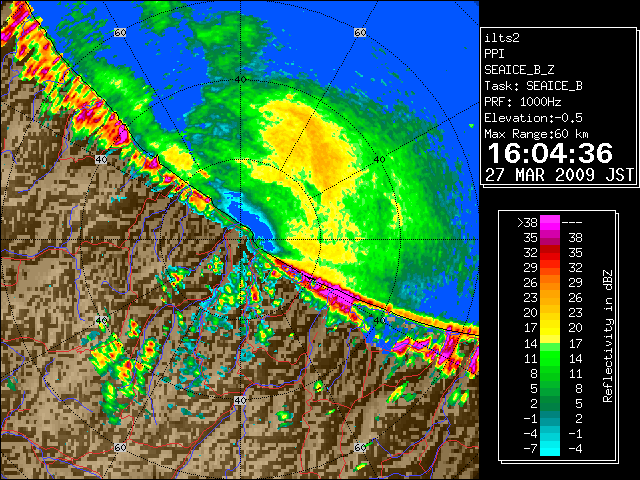Click the 'SEAICE_B_Z' product name

(x=519, y=70)
